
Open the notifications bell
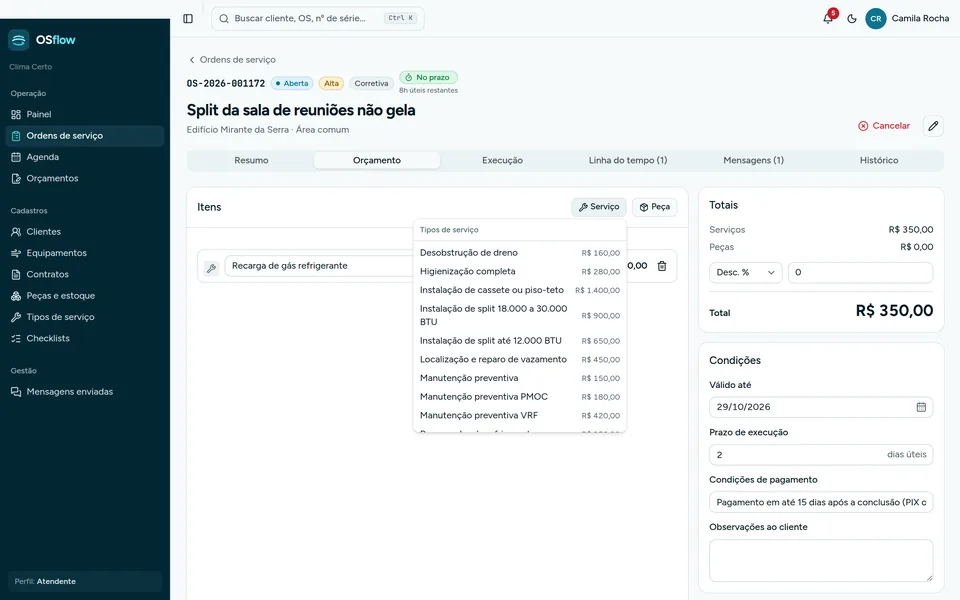click(828, 18)
